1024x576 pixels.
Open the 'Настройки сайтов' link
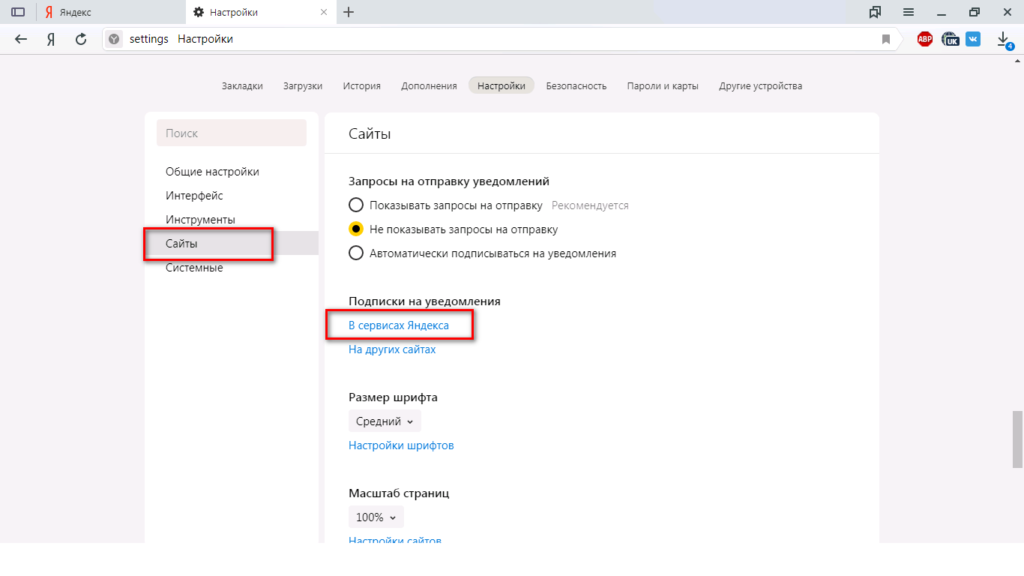(x=395, y=539)
